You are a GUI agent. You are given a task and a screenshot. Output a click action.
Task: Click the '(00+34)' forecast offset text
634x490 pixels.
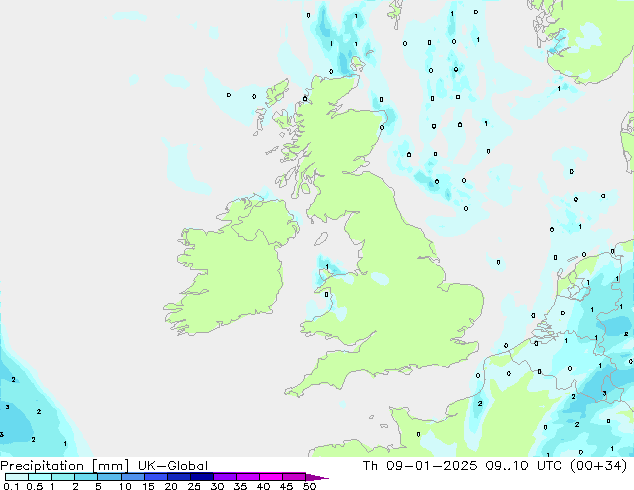click(598, 466)
